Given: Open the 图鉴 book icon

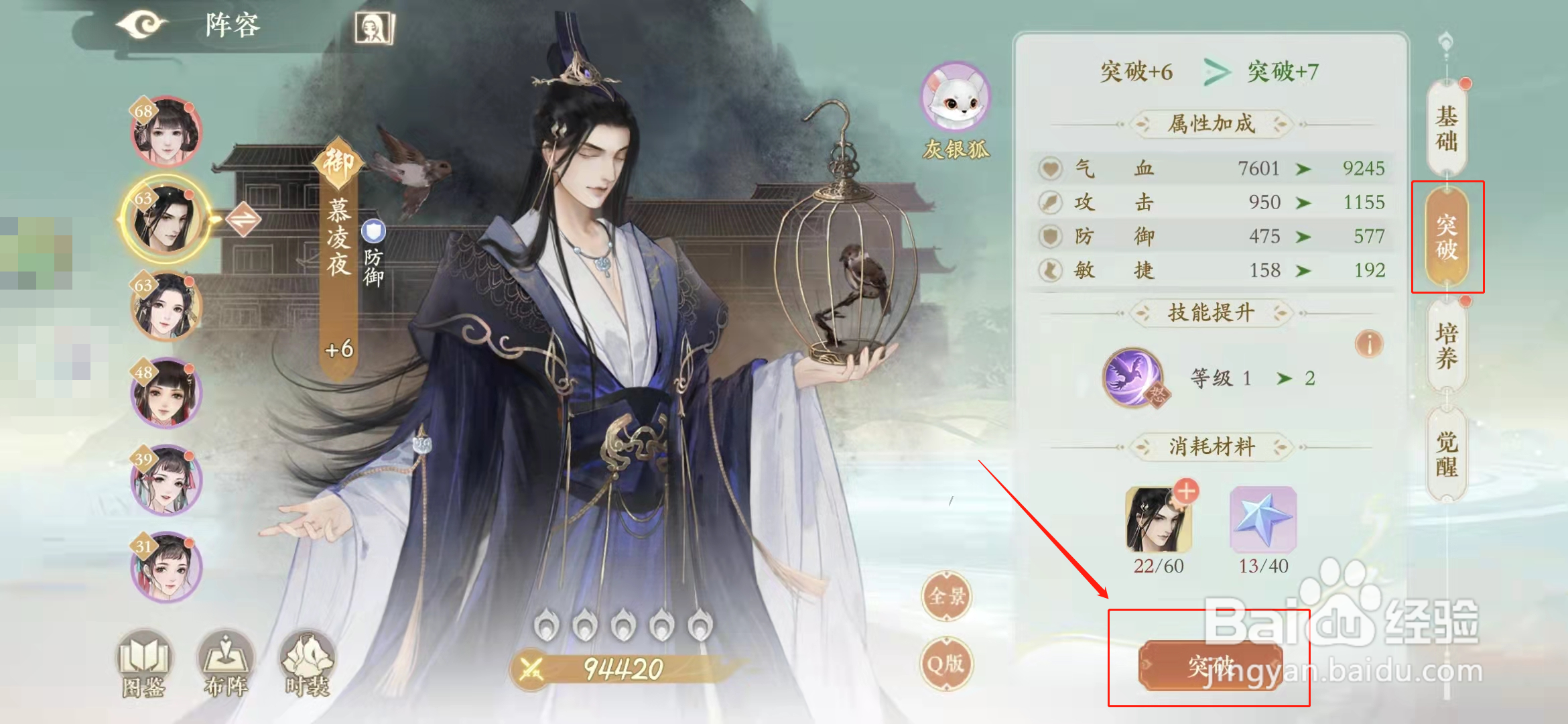Looking at the screenshot, I should 144,664.
